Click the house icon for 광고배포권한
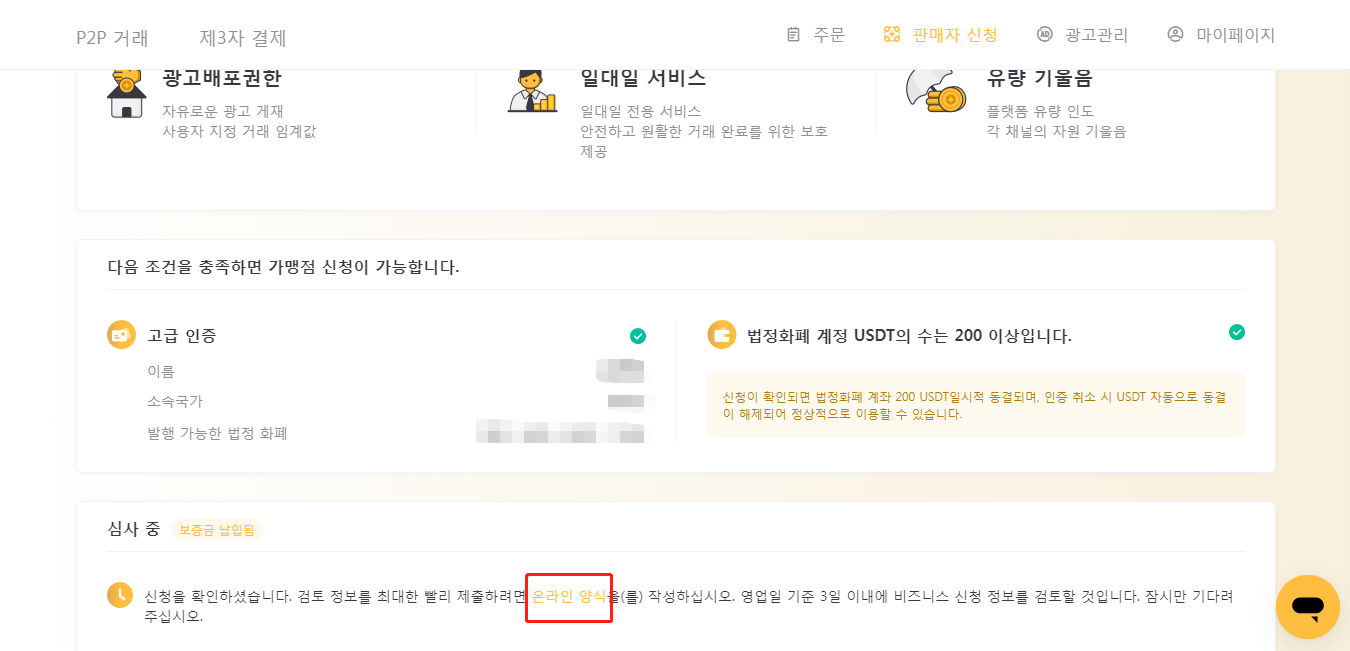The width and height of the screenshot is (1350, 651). click(127, 93)
